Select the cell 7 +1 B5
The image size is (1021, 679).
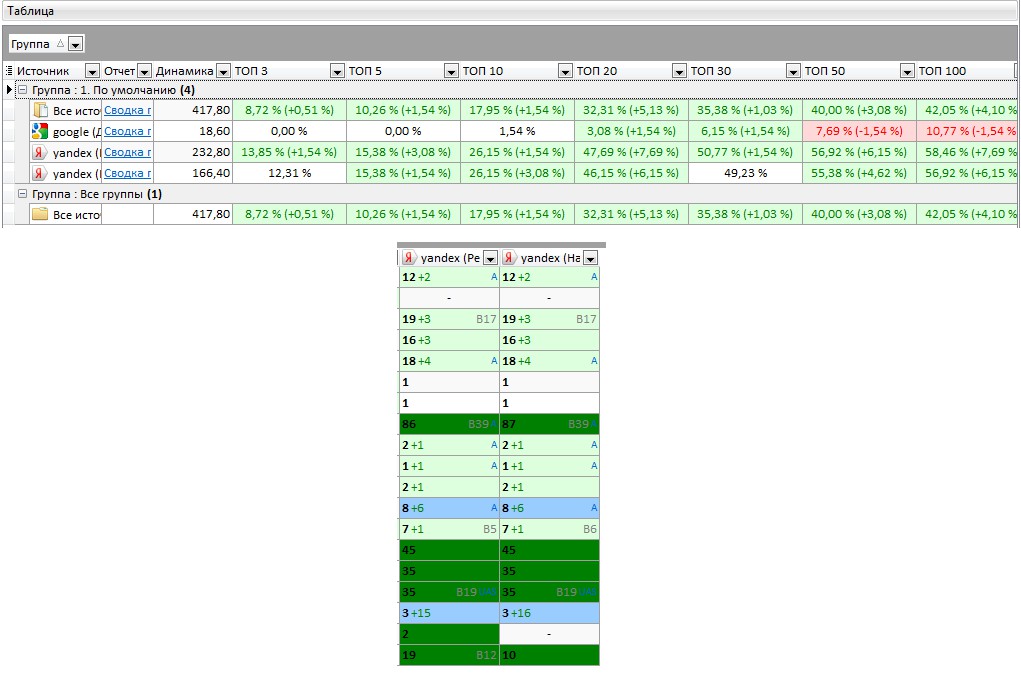[449, 529]
